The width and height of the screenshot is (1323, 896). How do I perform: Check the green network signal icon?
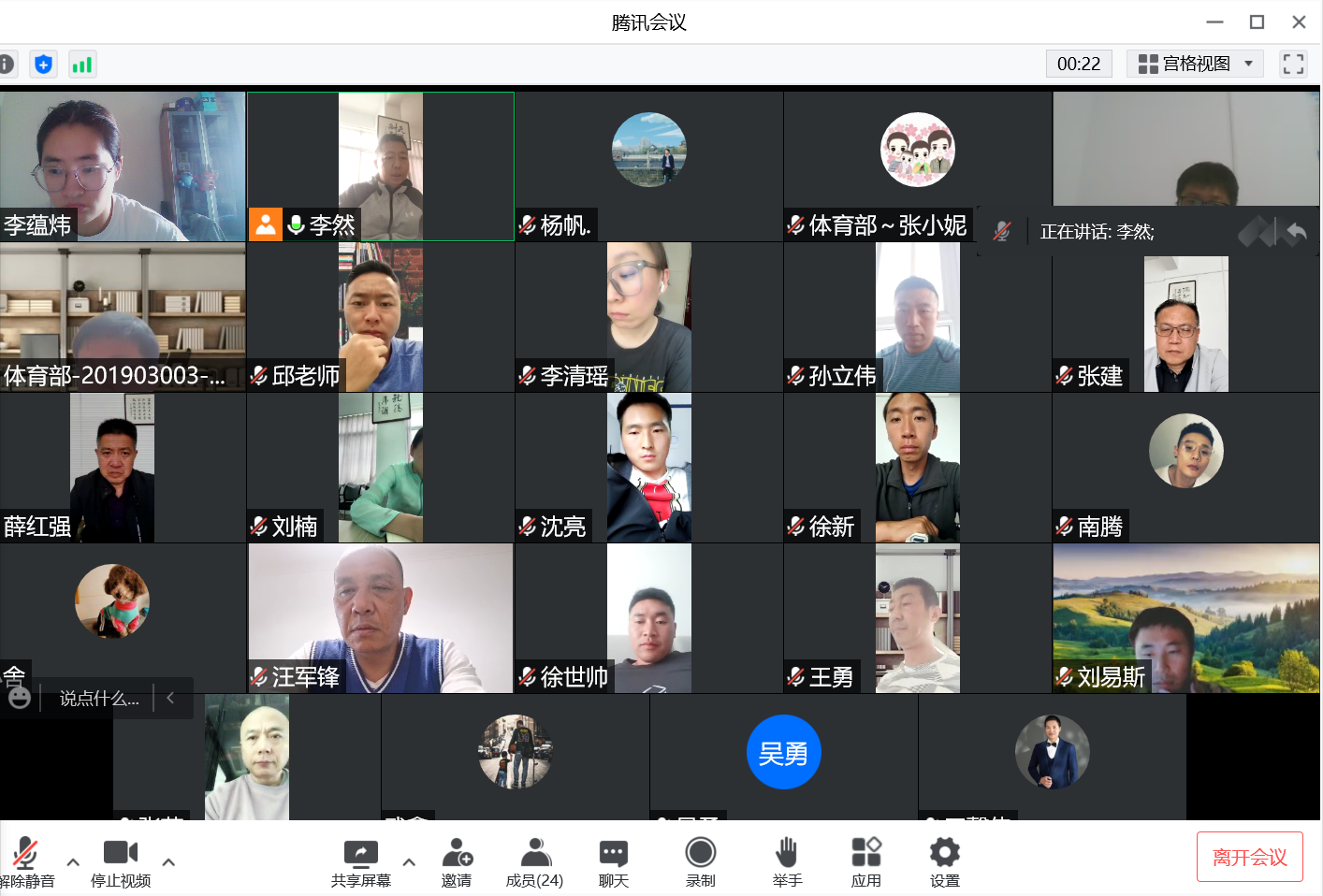pos(82,65)
